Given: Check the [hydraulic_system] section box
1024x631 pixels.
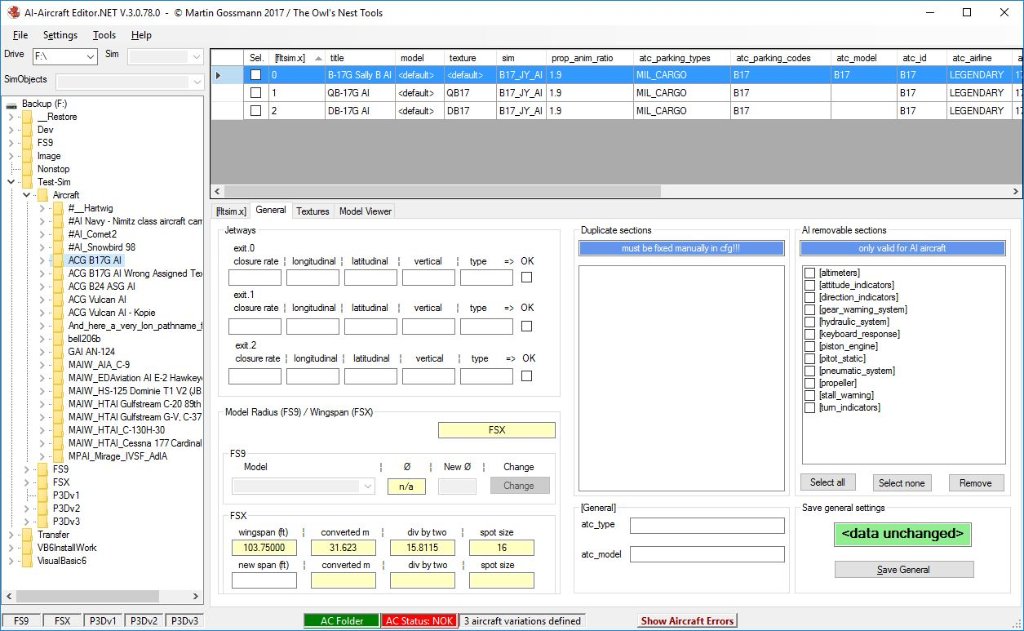Looking at the screenshot, I should 810,321.
